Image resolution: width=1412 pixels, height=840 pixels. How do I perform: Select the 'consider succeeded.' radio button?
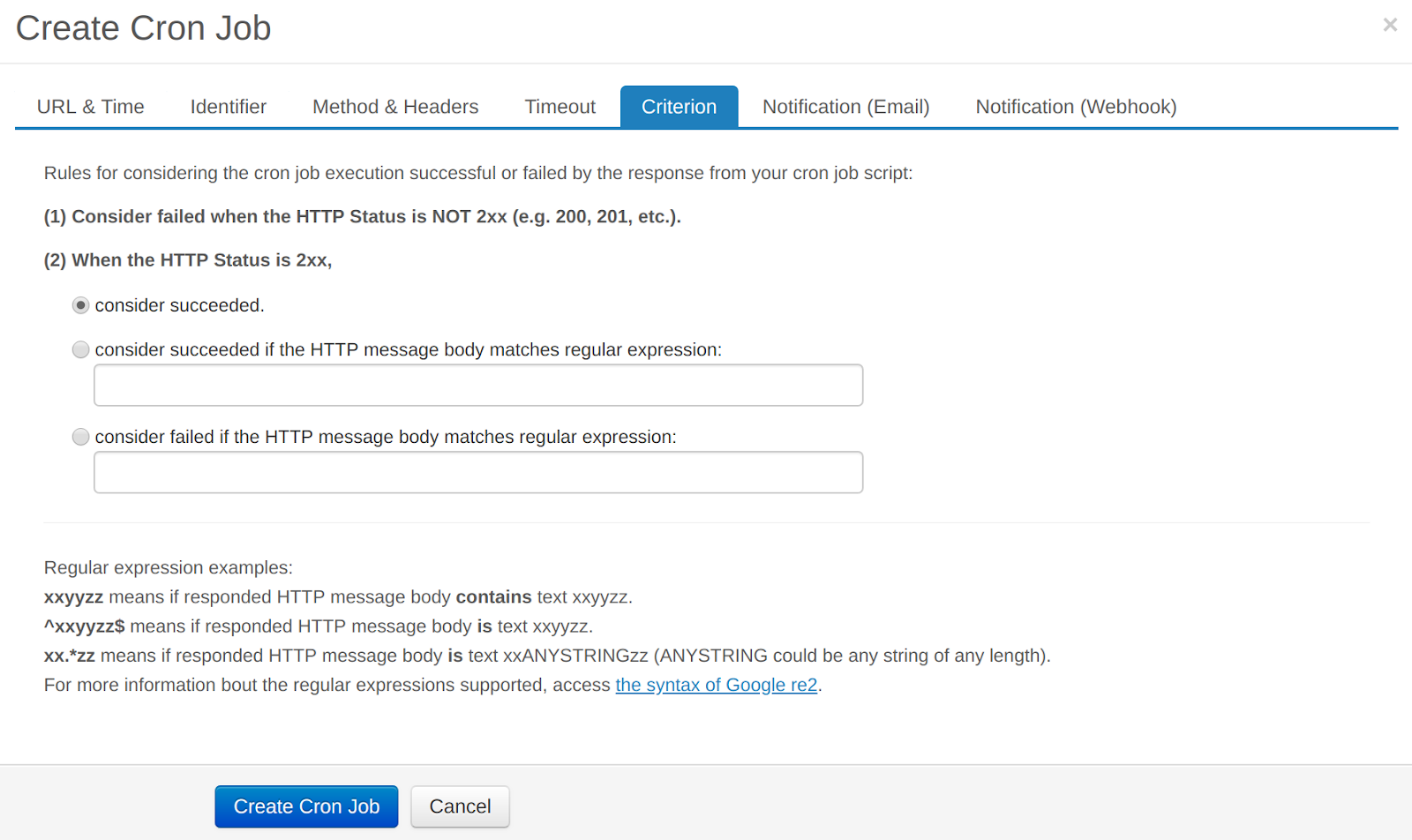[80, 305]
